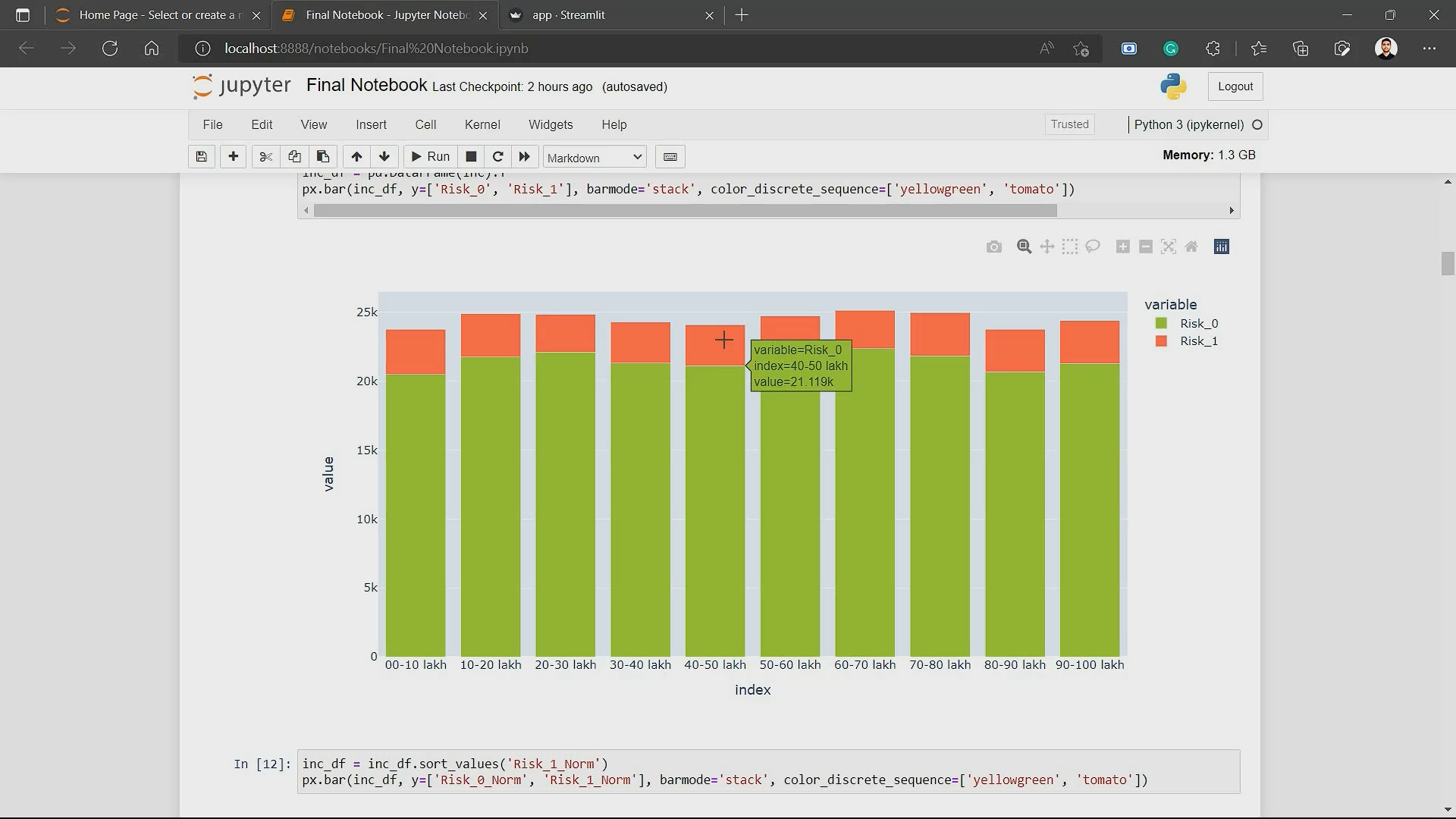1456x819 pixels.
Task: Open the Widgets menu
Action: 550,125
